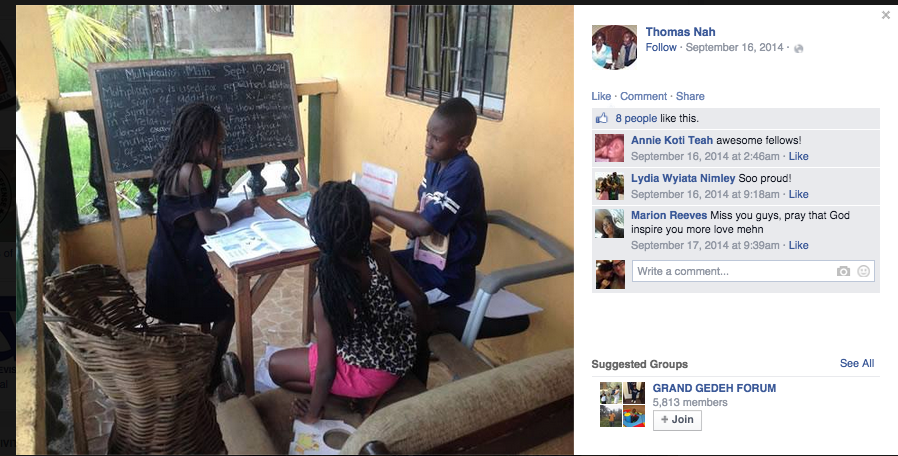View the 8 people who liked
The height and width of the screenshot is (456, 898).
point(636,119)
